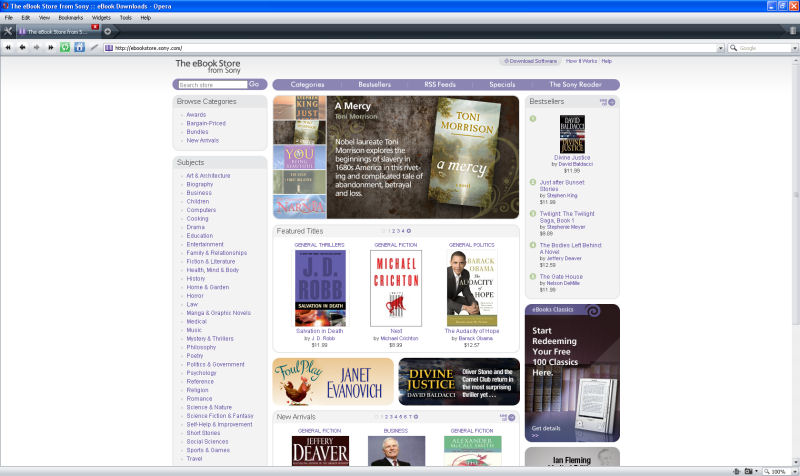Click next arrow in New Arrivals pager
Screen dimensions: 800x476
[416, 417]
